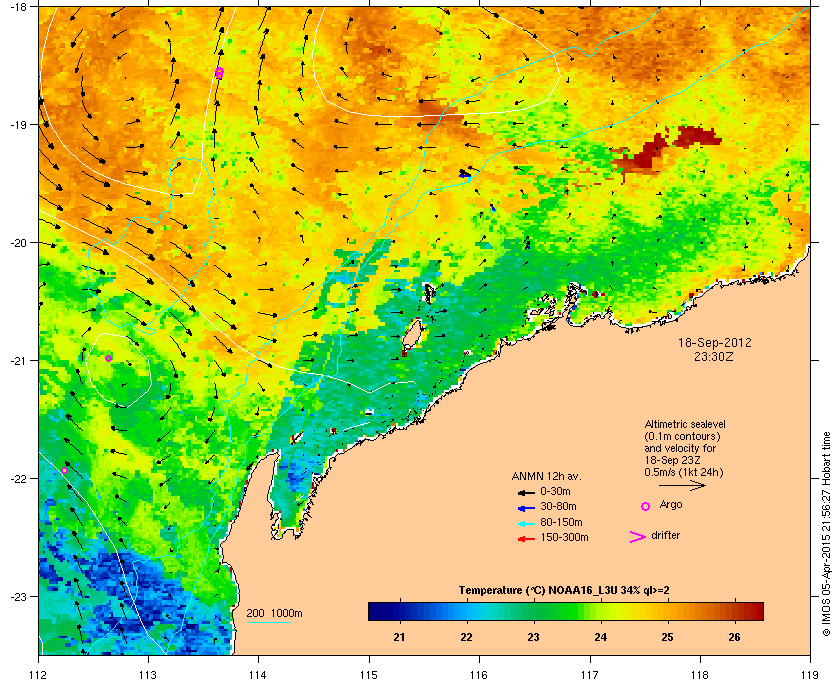
Task: Click the blue 30-80m arrow legend icon
Action: [x=526, y=507]
